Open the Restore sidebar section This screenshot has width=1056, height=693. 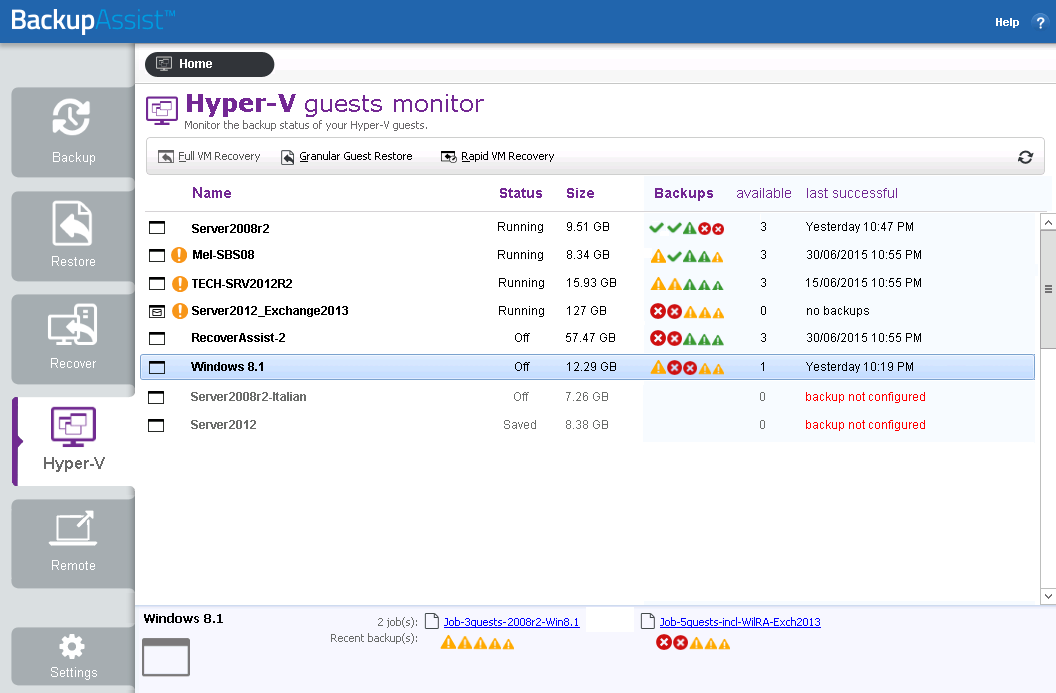(x=73, y=236)
